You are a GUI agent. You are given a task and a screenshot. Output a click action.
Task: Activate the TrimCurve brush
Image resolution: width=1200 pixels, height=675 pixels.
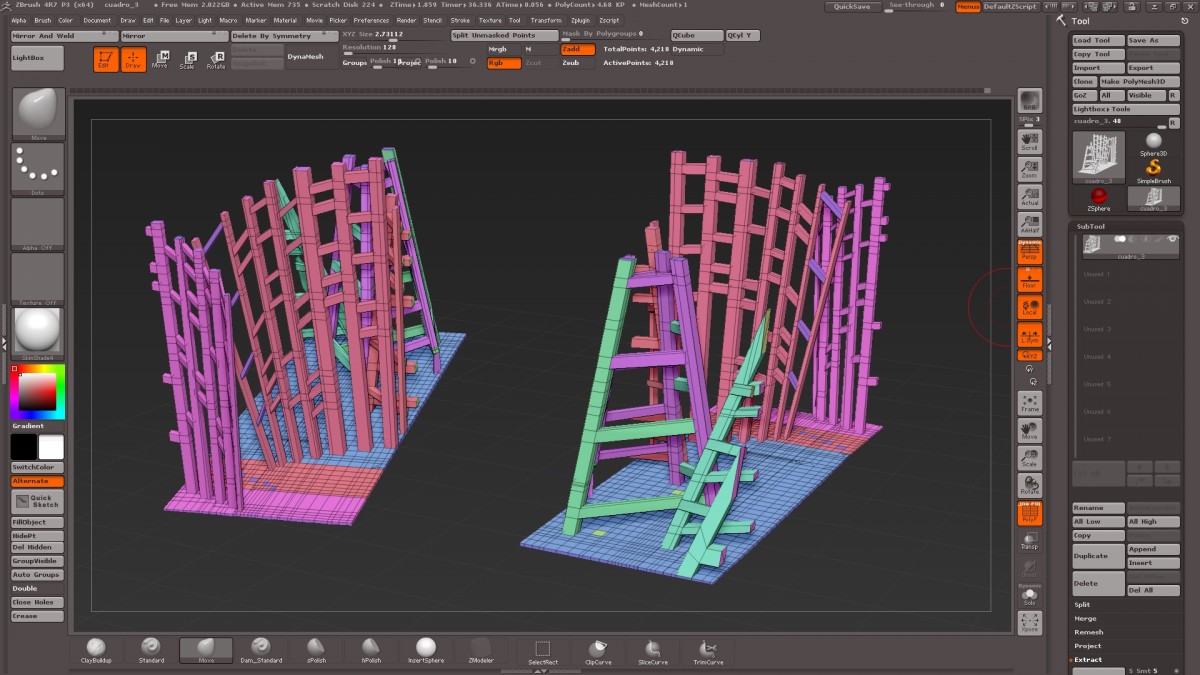pos(708,648)
